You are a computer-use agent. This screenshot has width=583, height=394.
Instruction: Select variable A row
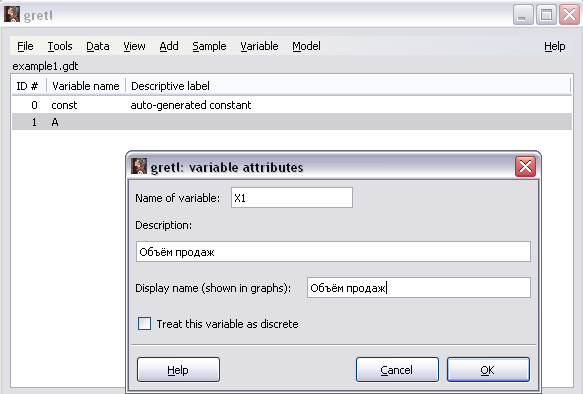point(292,122)
